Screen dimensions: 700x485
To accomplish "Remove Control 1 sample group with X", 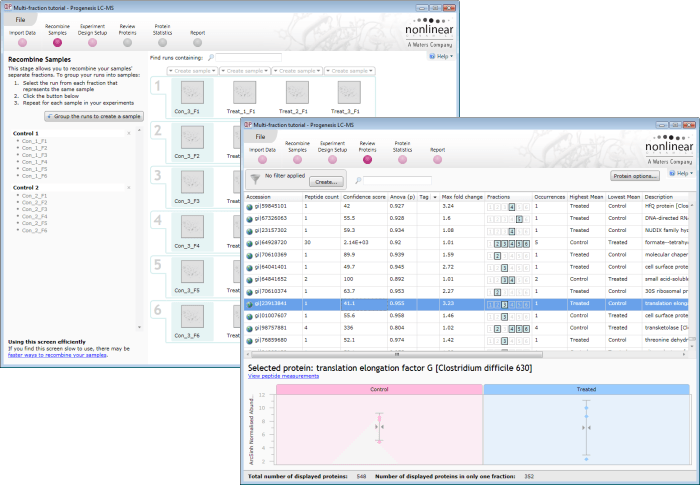I will [129, 134].
